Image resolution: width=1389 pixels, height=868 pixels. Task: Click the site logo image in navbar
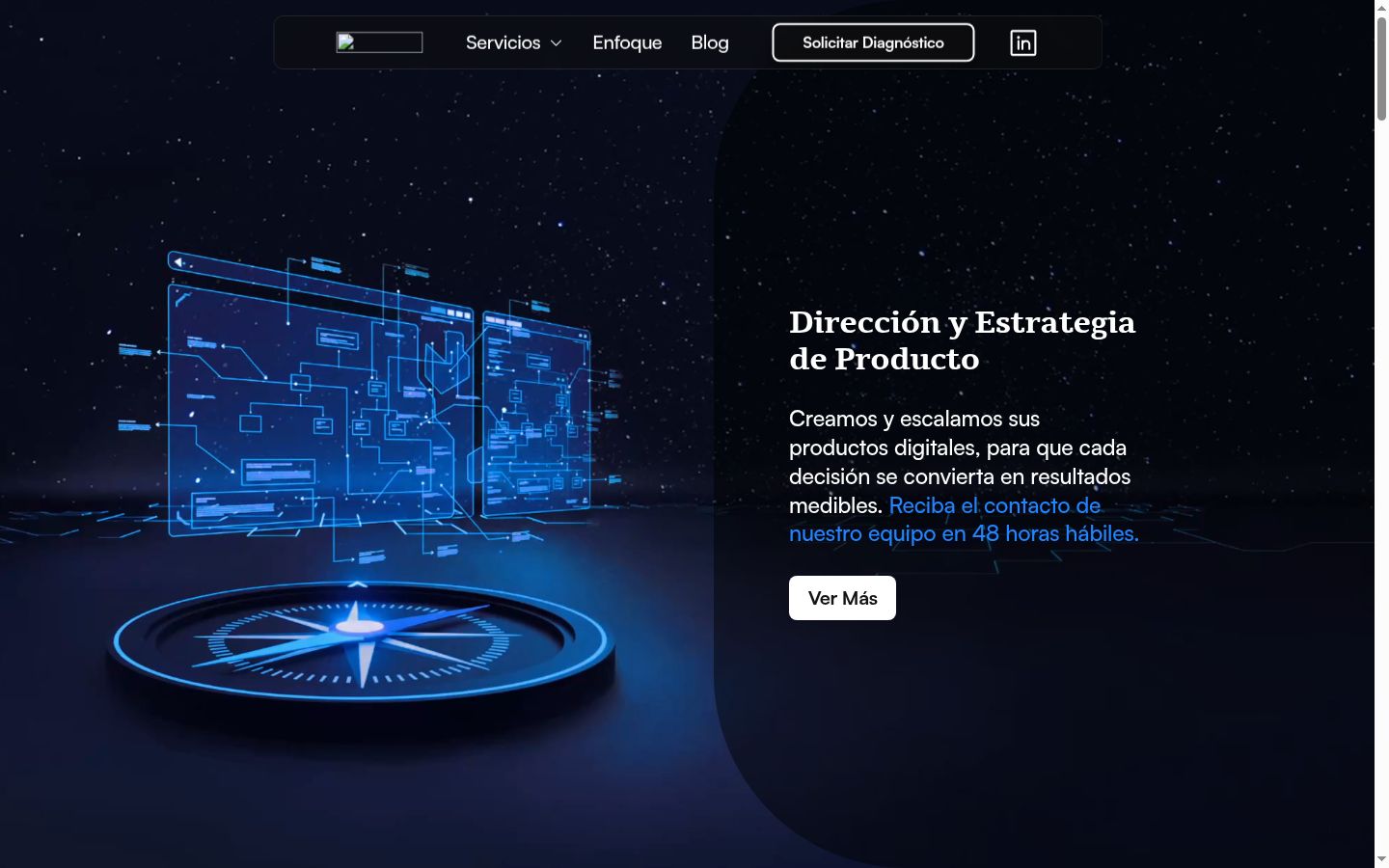pyautogui.click(x=379, y=42)
